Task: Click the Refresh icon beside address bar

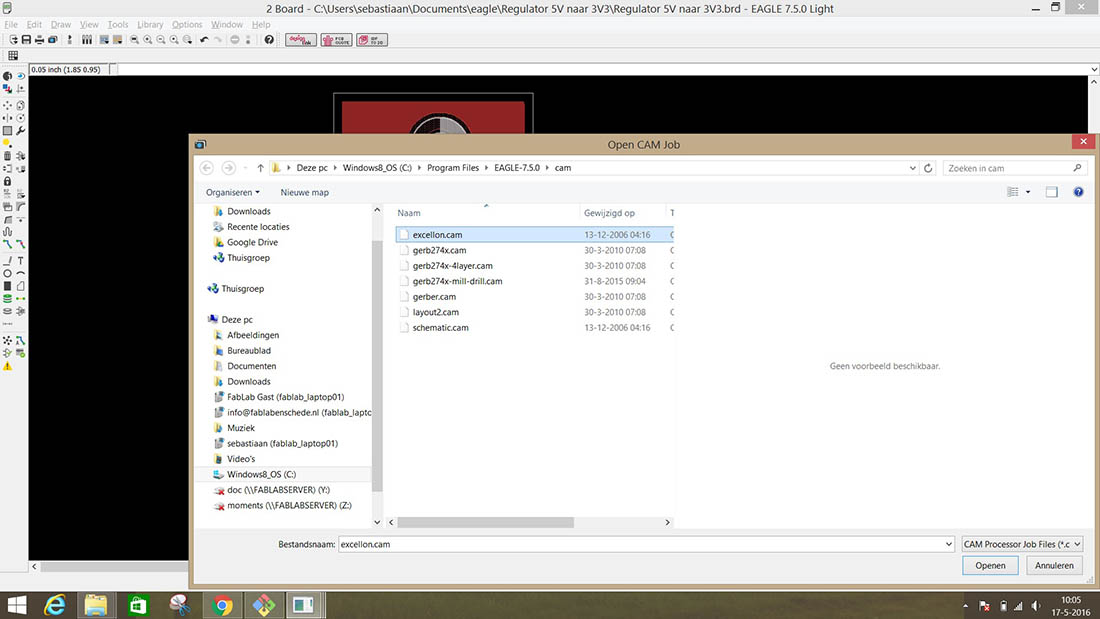Action: point(927,168)
